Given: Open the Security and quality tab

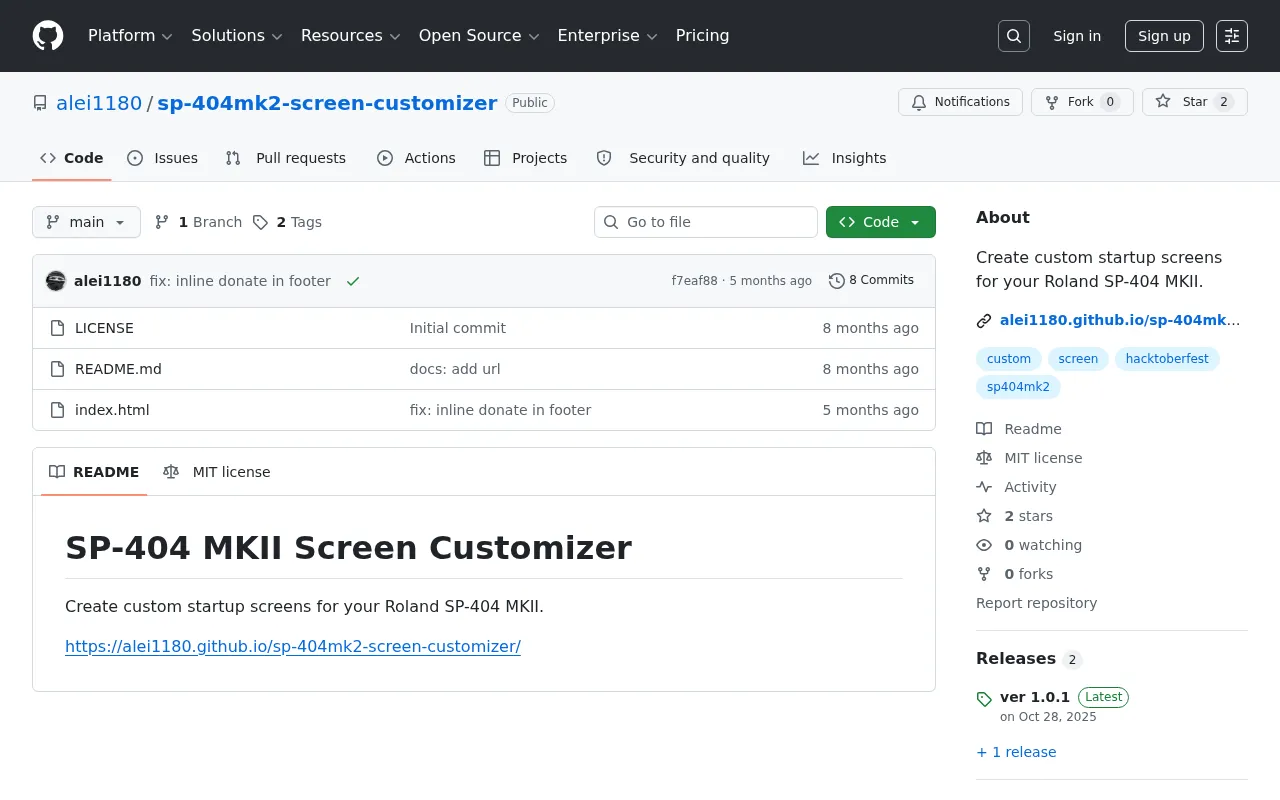Looking at the screenshot, I should tap(683, 158).
